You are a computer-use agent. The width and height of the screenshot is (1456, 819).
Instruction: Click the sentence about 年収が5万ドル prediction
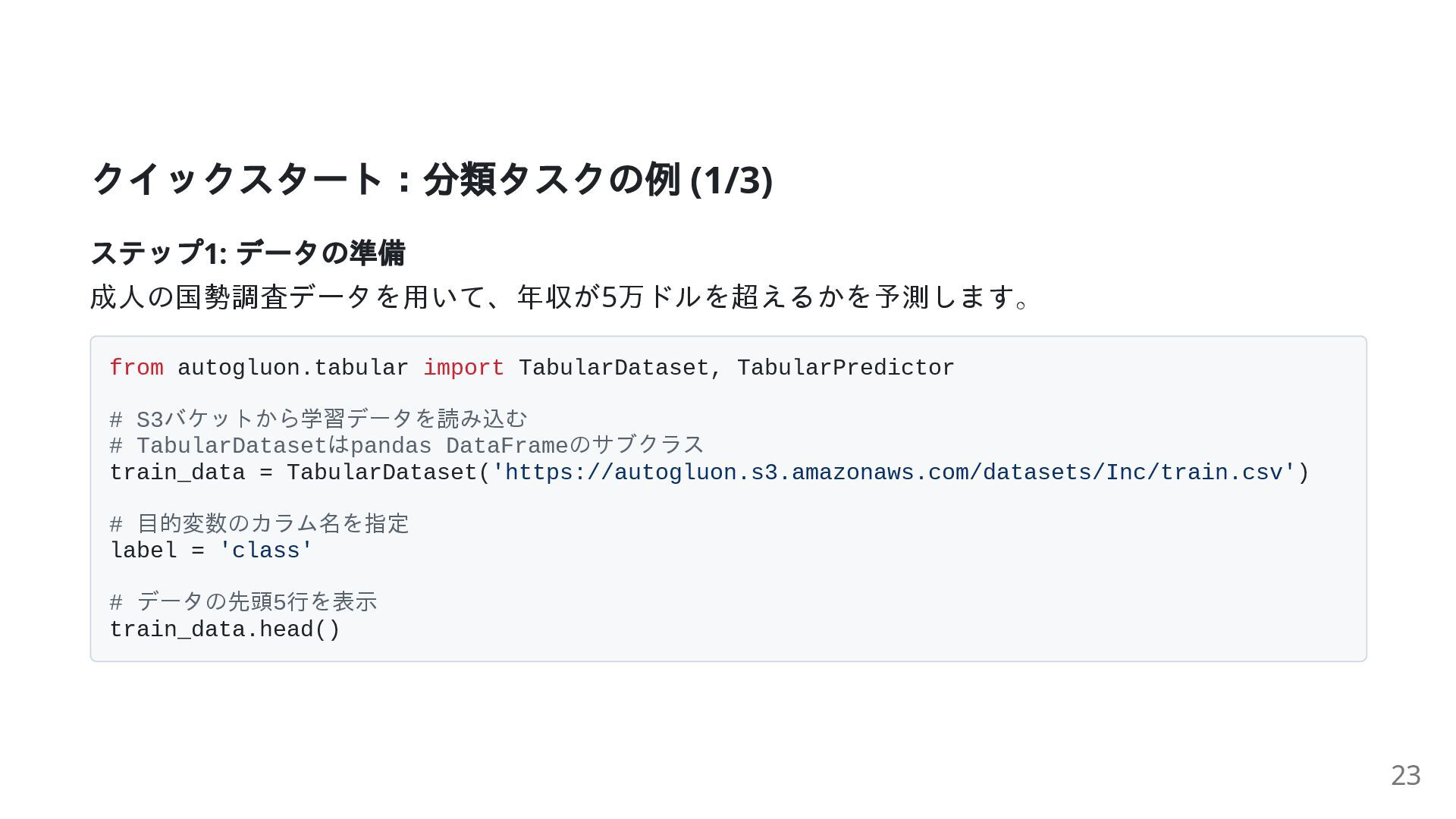(560, 297)
